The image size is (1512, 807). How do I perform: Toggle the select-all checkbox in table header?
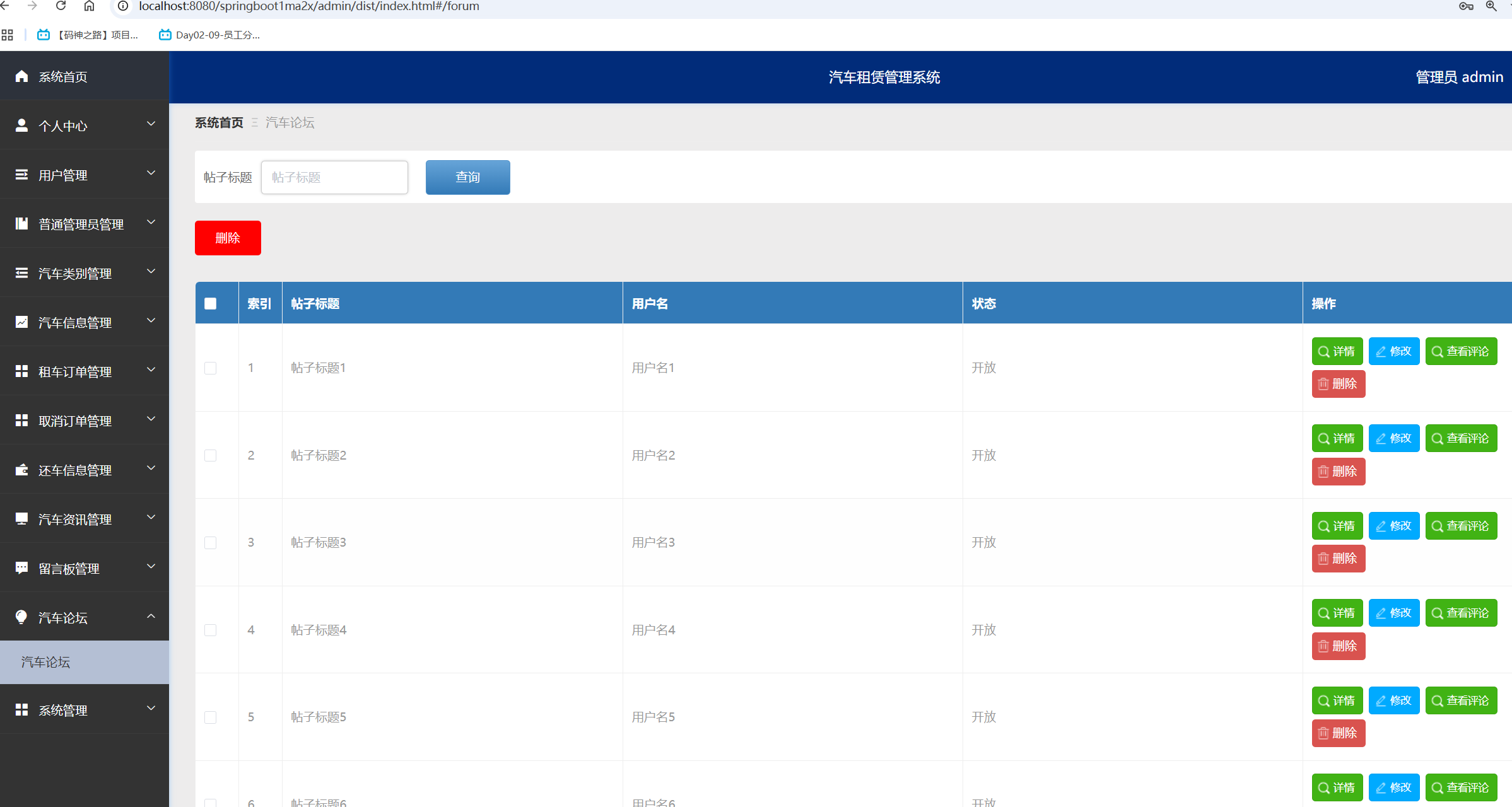pos(211,304)
